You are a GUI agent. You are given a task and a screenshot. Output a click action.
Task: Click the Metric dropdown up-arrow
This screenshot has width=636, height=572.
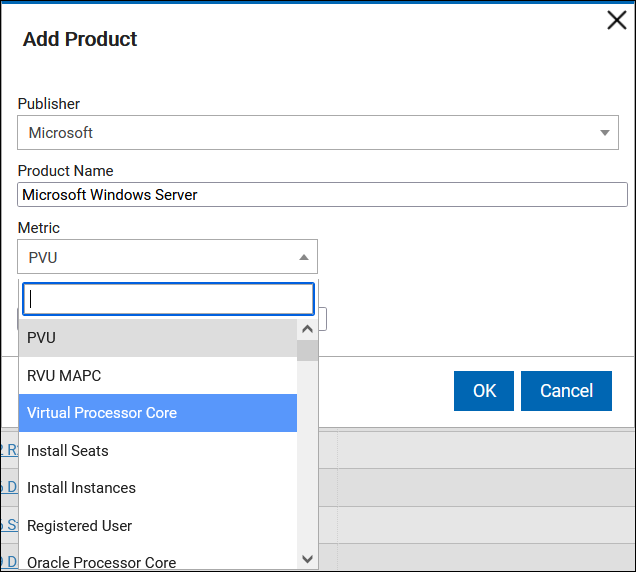(x=304, y=257)
